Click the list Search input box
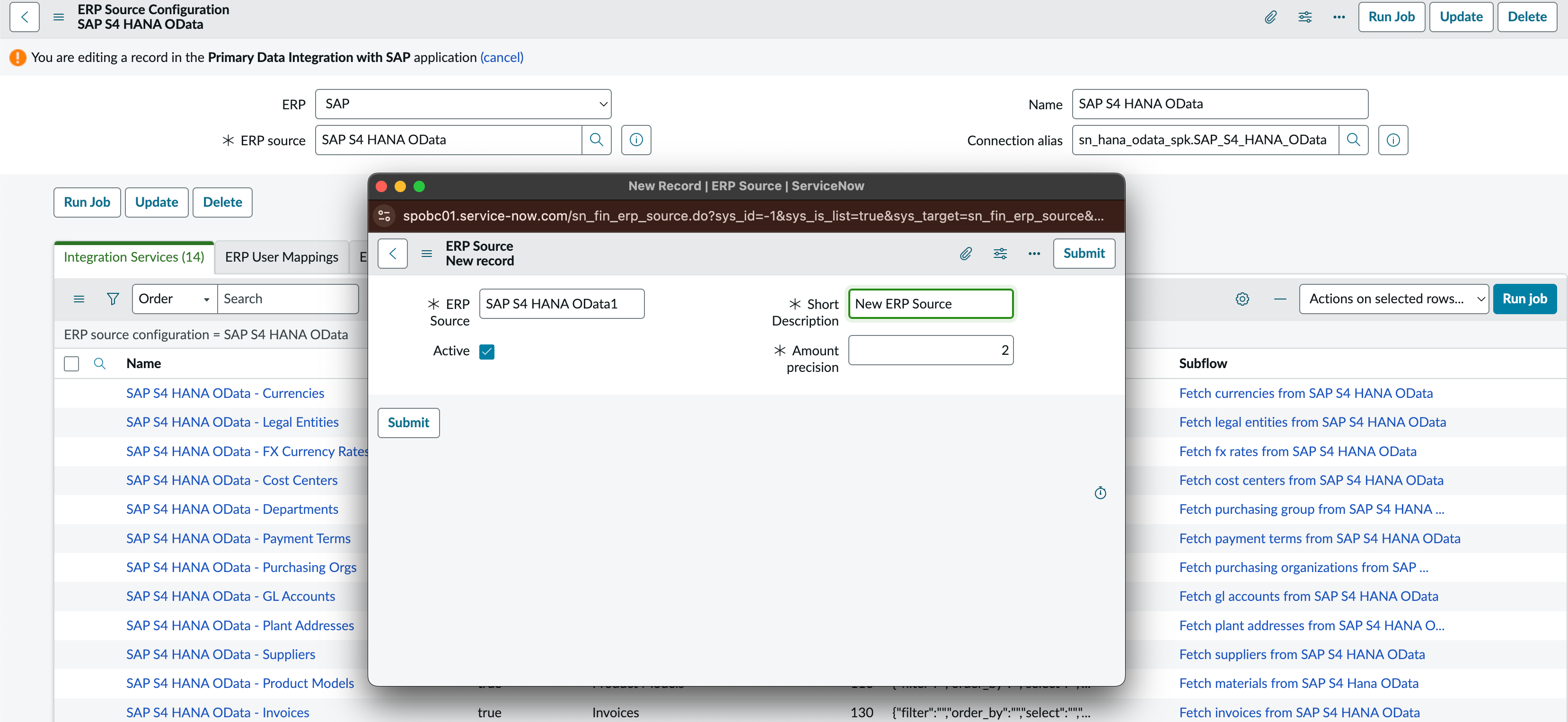Viewport: 1568px width, 722px height. click(x=288, y=299)
